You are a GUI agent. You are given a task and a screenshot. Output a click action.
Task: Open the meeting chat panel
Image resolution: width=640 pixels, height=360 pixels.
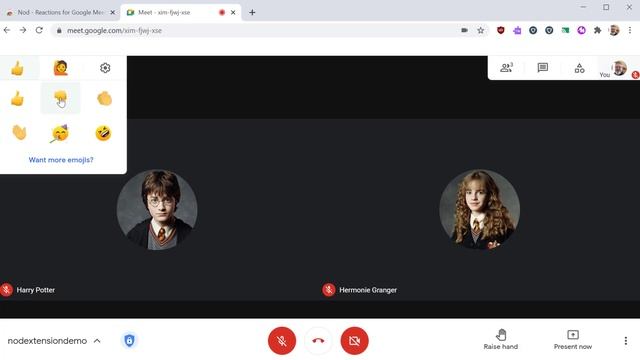[x=542, y=68]
